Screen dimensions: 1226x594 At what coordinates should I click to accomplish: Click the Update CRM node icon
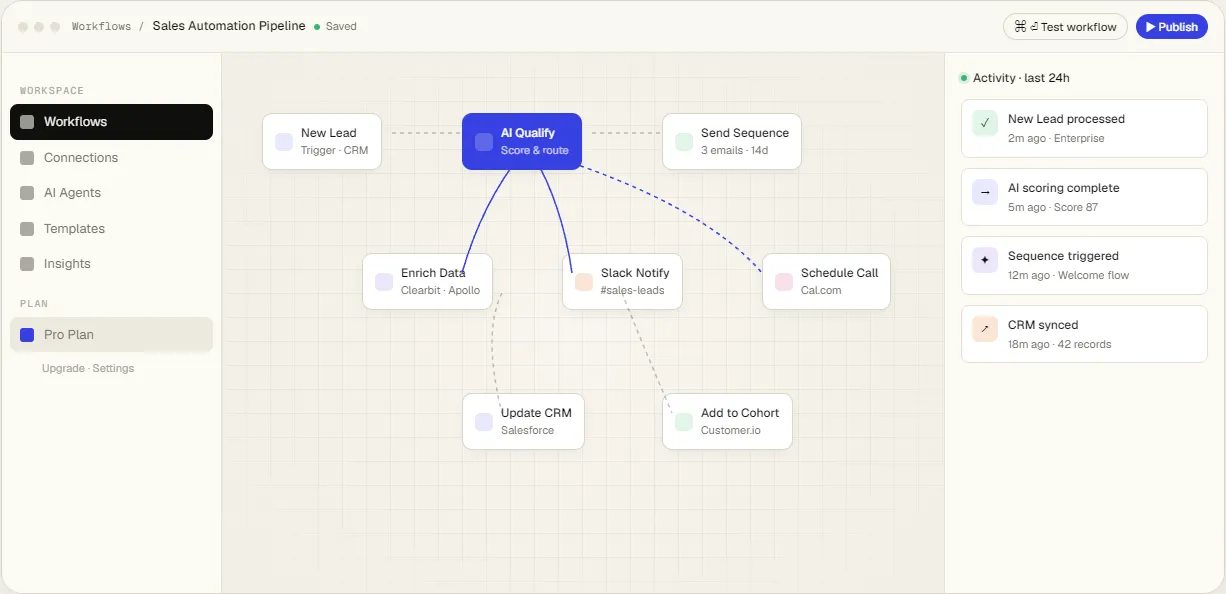point(484,422)
